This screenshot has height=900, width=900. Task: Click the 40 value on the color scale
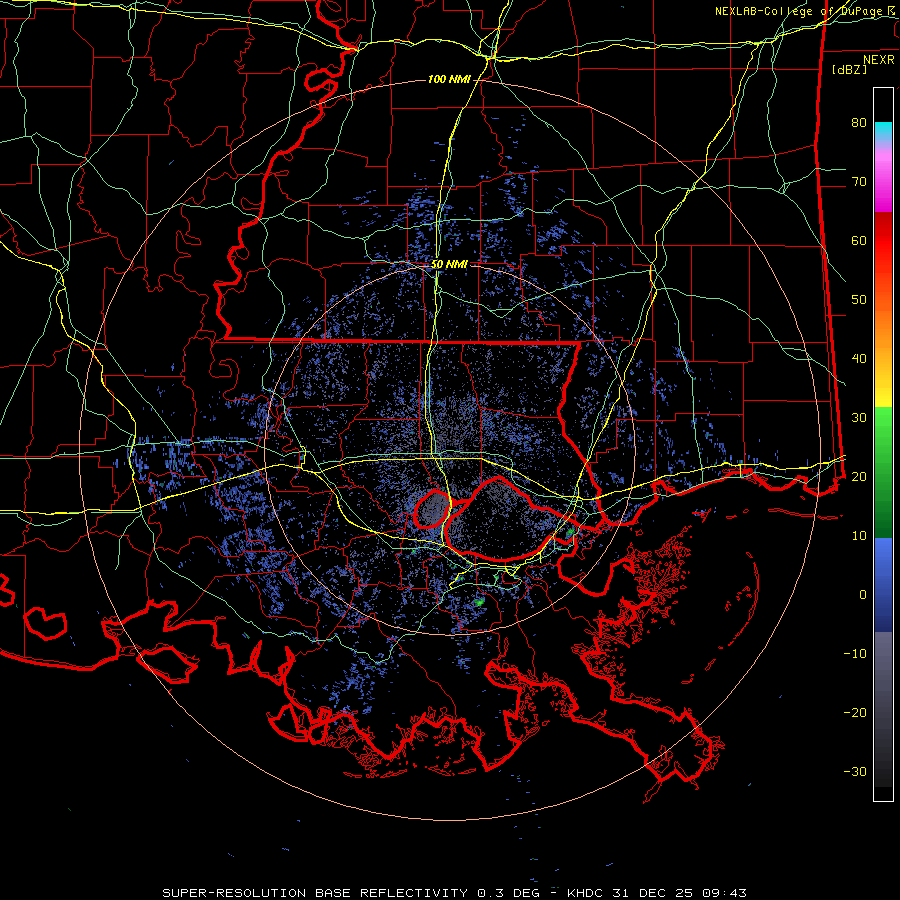[859, 359]
